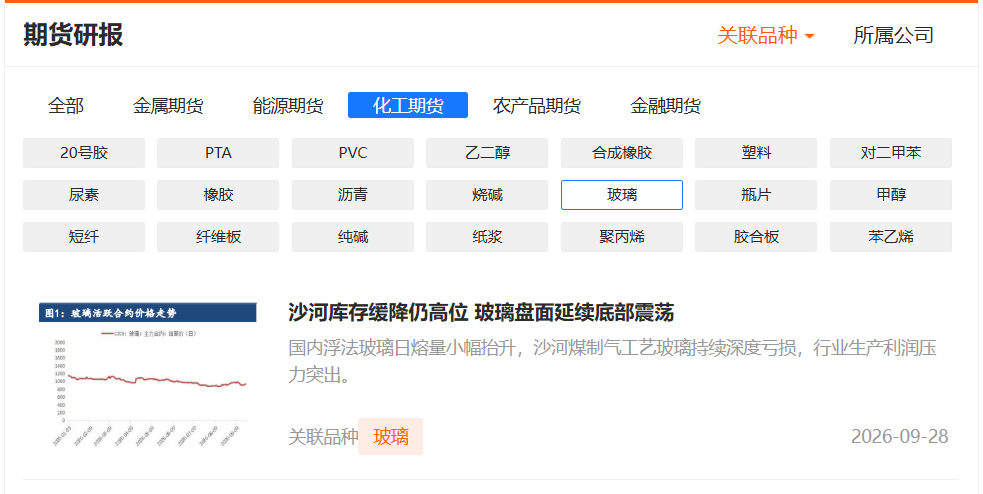983x494 pixels.
Task: Select the 农产品期货 category tab
Action: click(537, 105)
